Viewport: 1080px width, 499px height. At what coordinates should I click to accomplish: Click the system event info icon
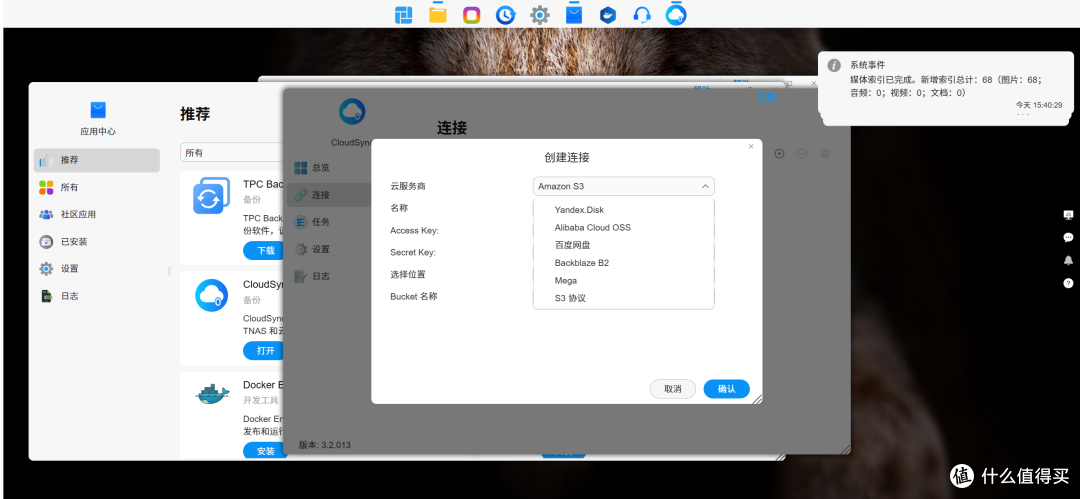834,65
